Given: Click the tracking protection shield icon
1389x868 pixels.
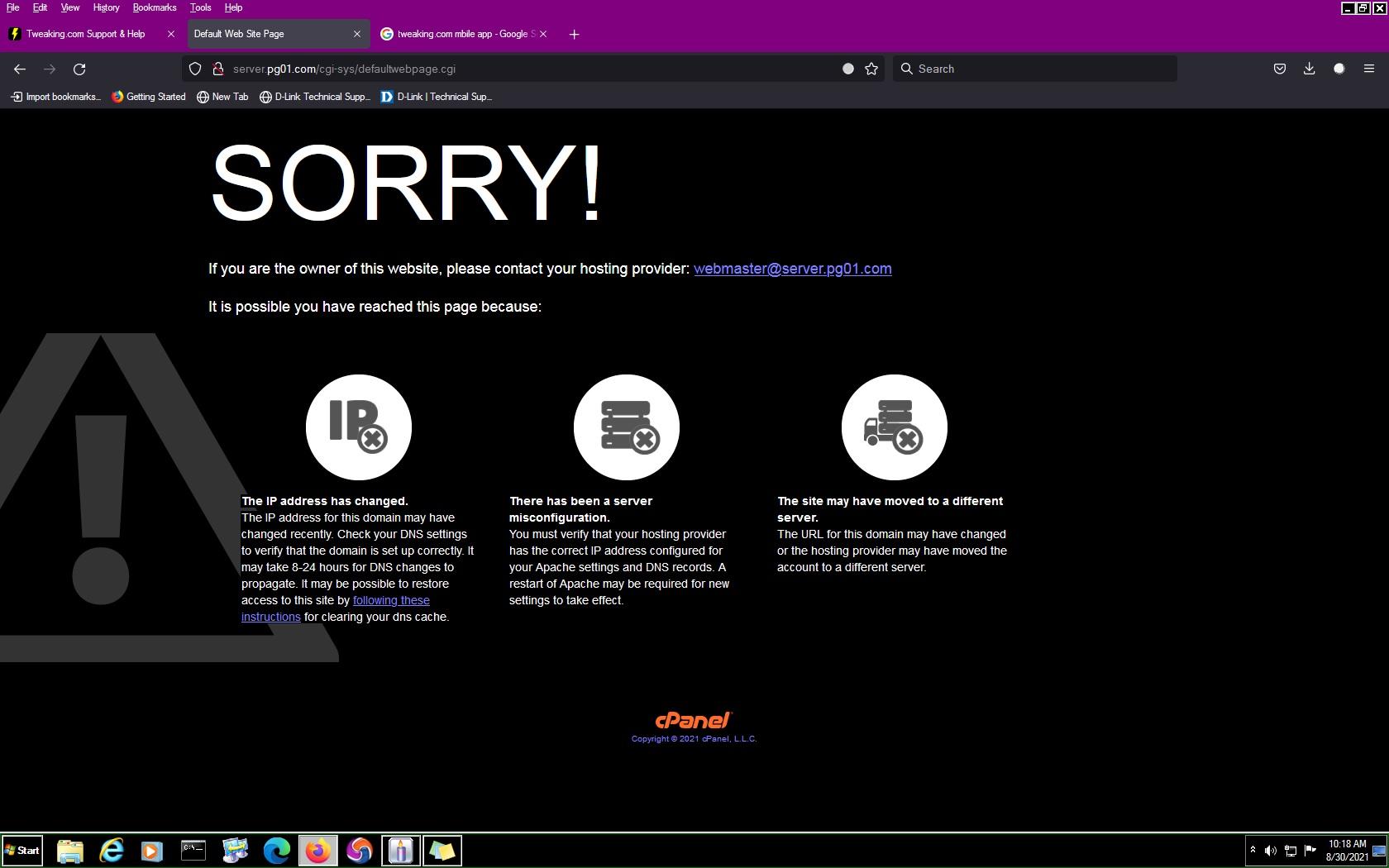Looking at the screenshot, I should 195,69.
